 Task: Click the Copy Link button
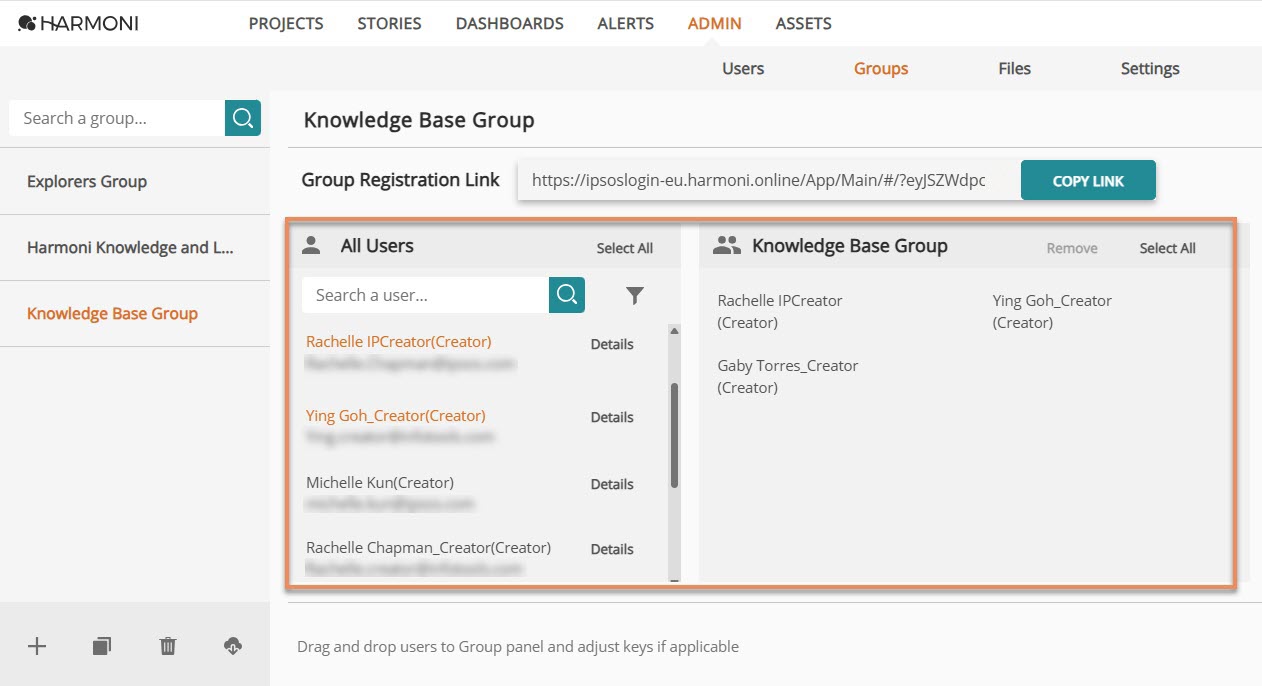[x=1088, y=181]
